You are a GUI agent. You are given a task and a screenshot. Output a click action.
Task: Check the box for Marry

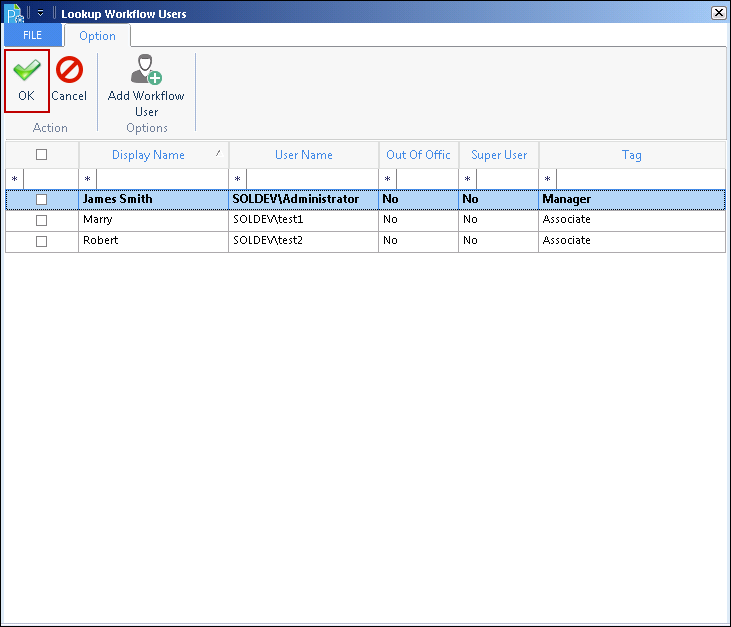pyautogui.click(x=41, y=220)
